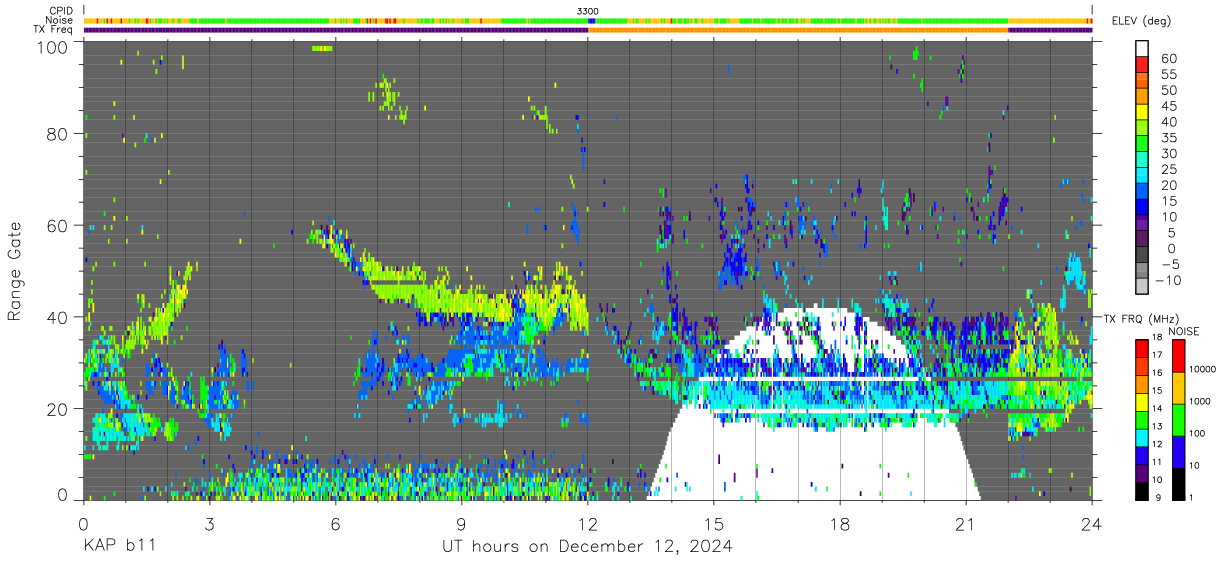The height and width of the screenshot is (567, 1228).
Task: Pick the red segment of ELEV colorbar
Action: point(1141,63)
